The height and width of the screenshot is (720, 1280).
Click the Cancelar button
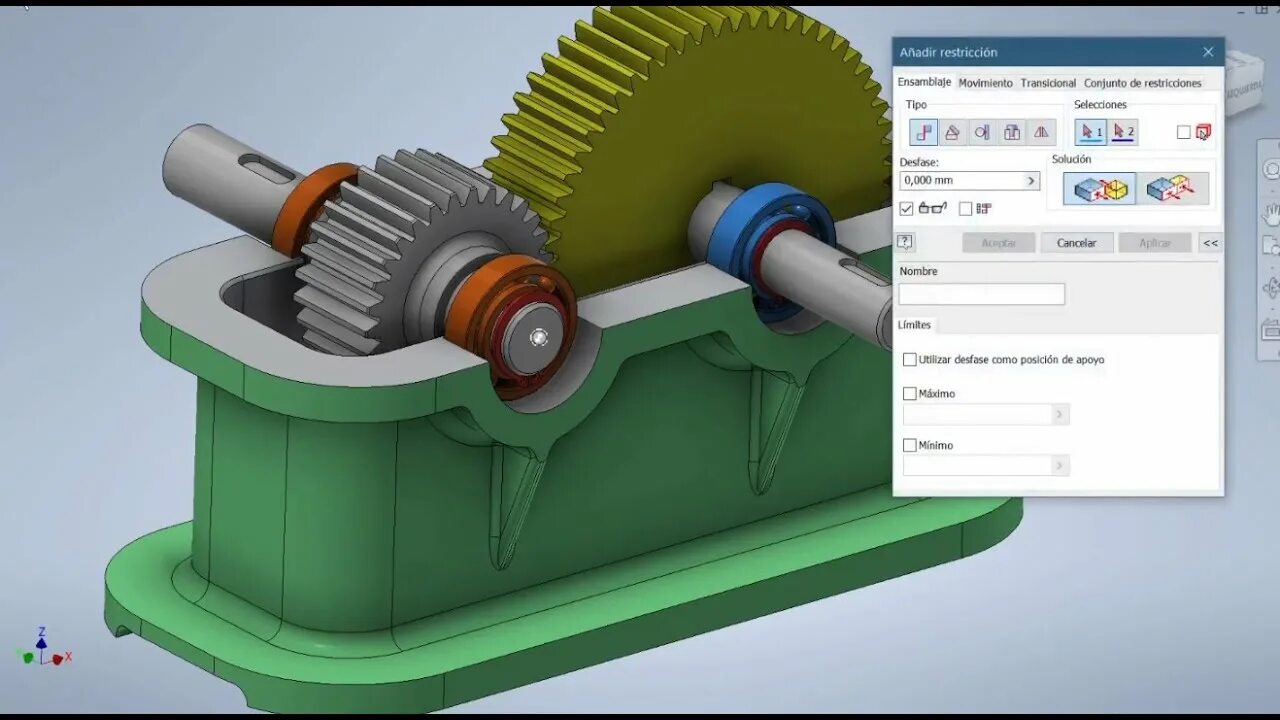point(1077,242)
